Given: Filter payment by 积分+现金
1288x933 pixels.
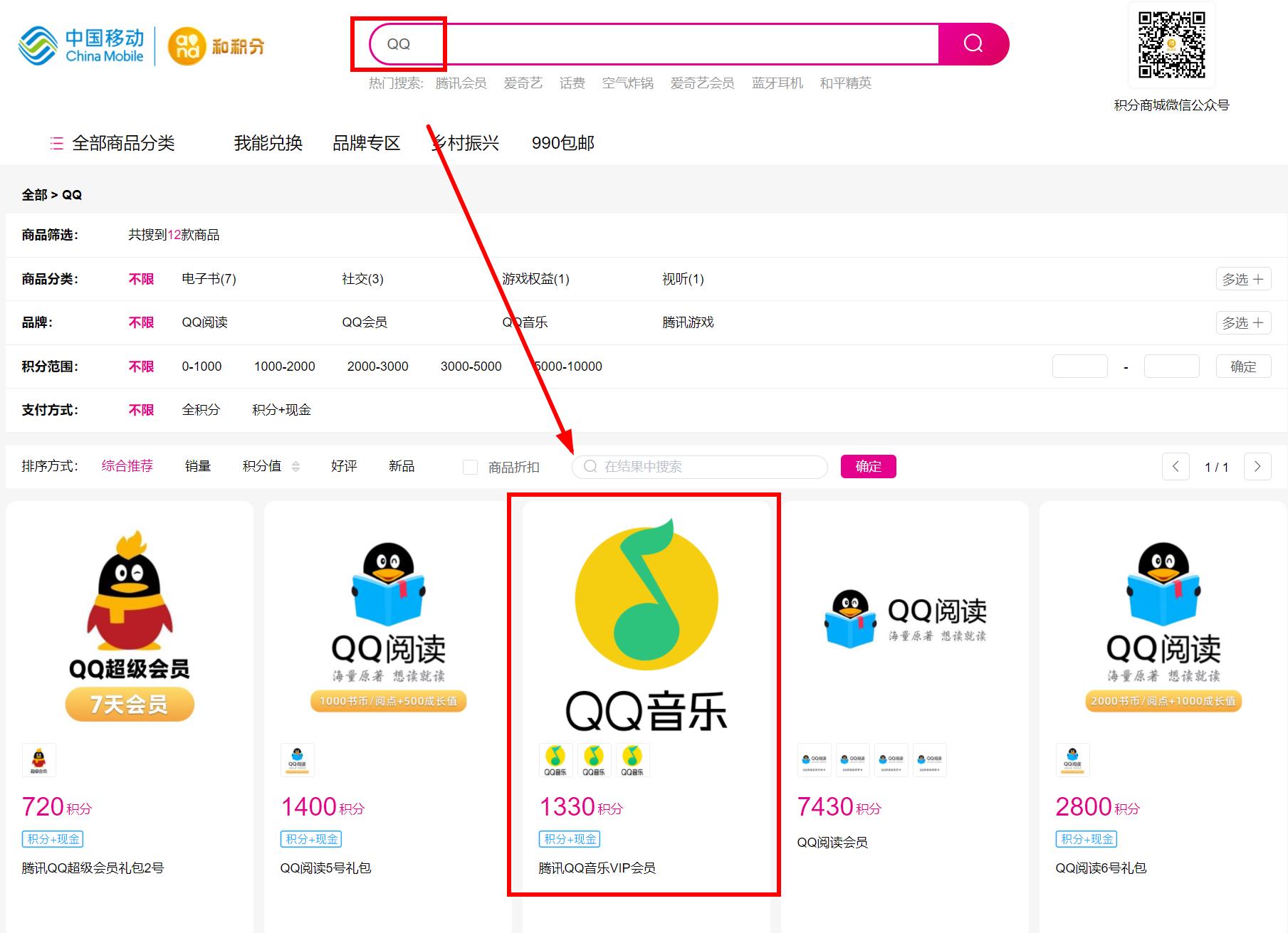Looking at the screenshot, I should [282, 410].
